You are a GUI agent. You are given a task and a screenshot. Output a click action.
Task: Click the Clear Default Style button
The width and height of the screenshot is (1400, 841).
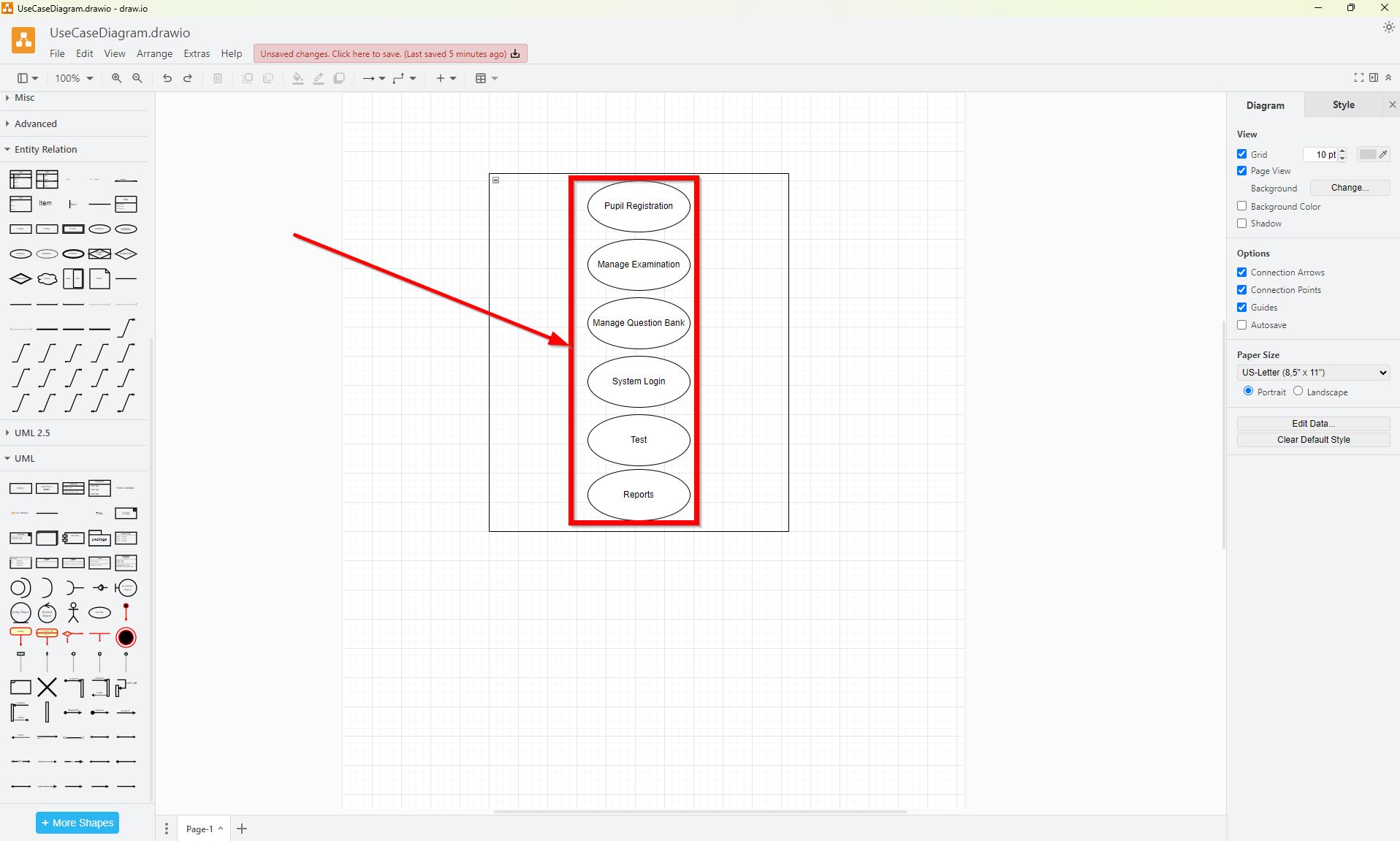(x=1312, y=439)
